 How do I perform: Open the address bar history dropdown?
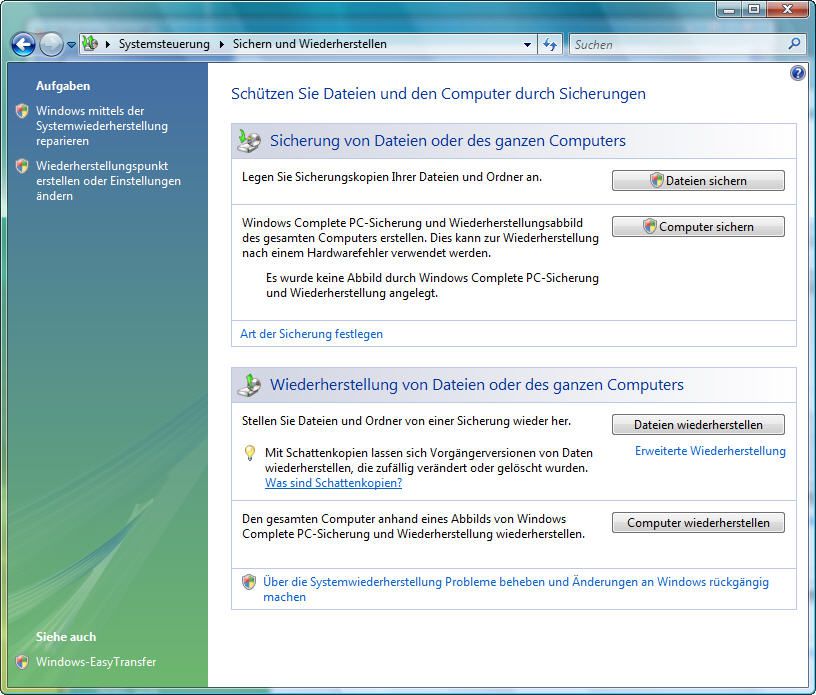point(527,45)
